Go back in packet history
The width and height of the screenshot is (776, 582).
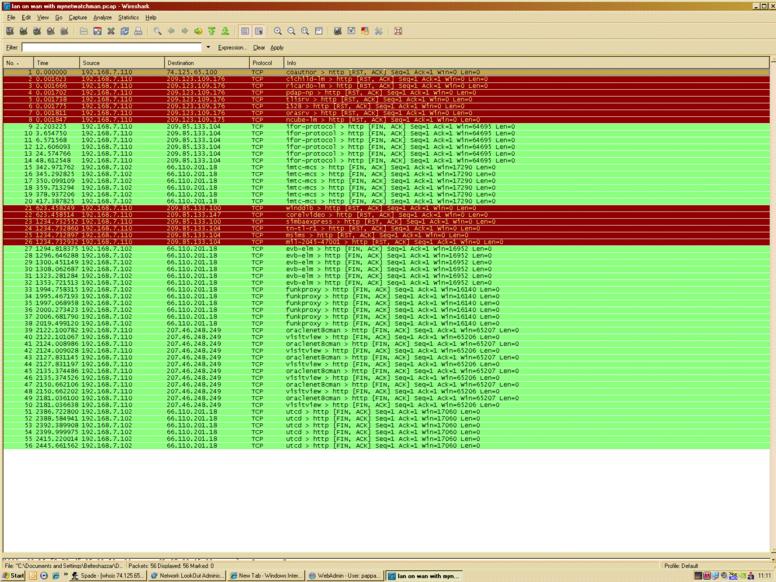click(171, 31)
